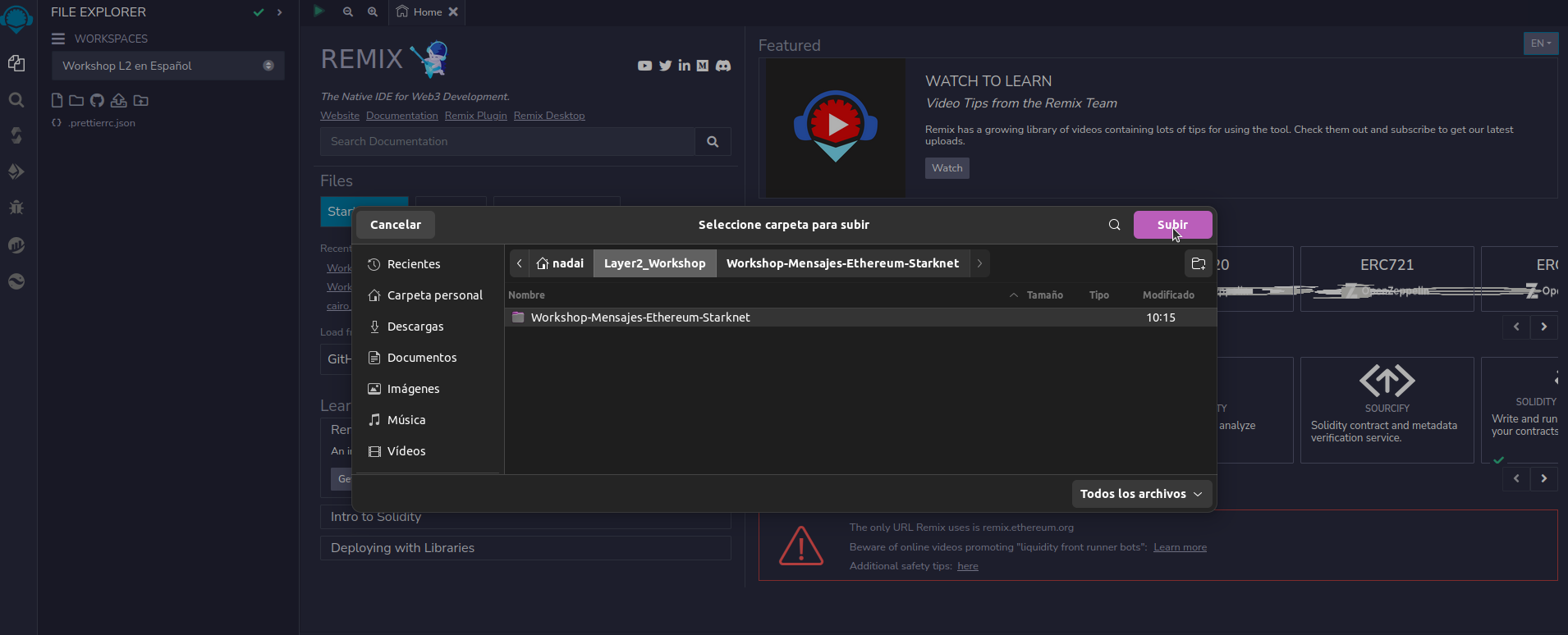Screen dimensions: 1568x635
Task: Open the Deploy & Run Ethereum icon
Action: pyautogui.click(x=16, y=171)
